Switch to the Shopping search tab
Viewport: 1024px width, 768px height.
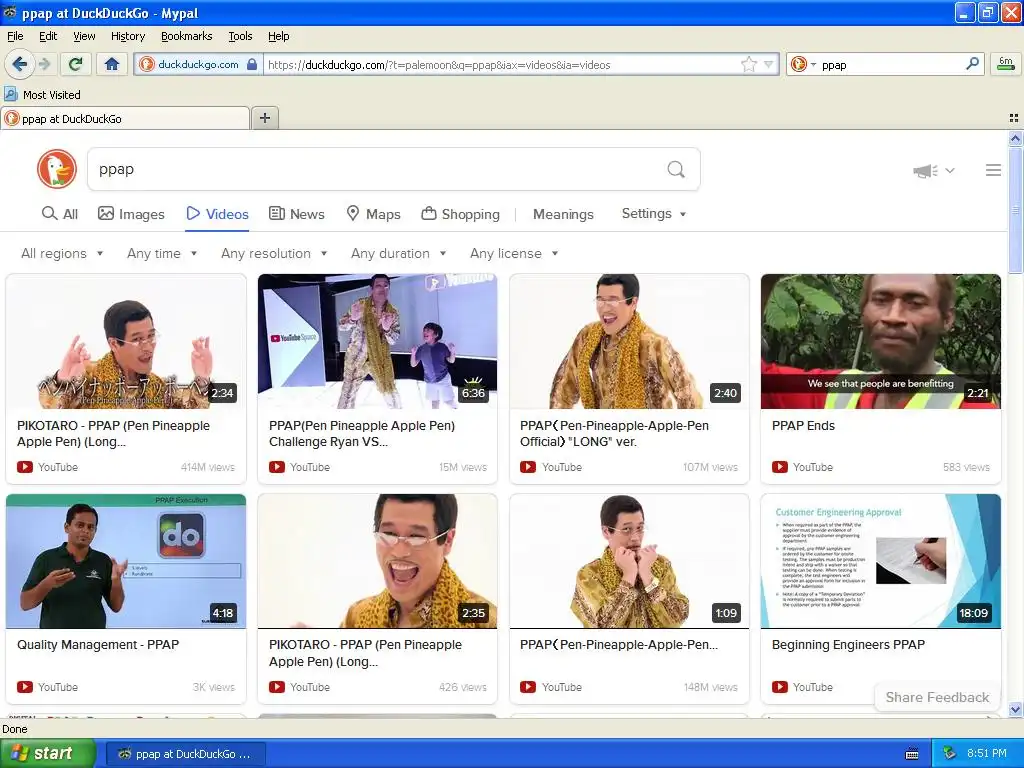click(460, 214)
